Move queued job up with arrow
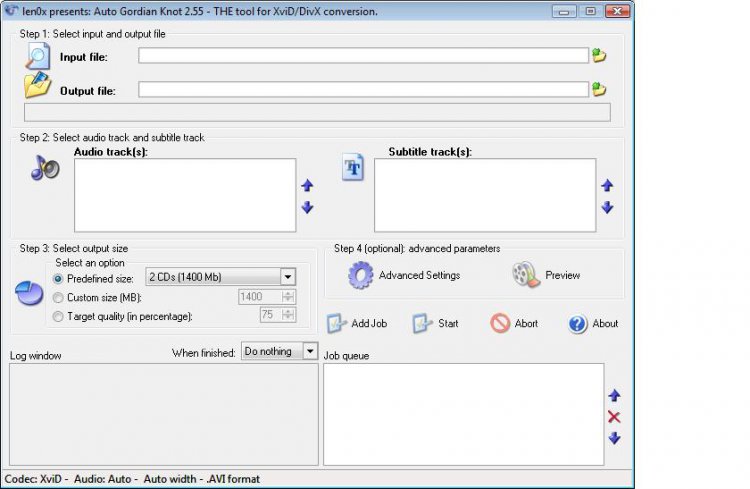Screen dimensions: 750x489 pyautogui.click(x=614, y=395)
